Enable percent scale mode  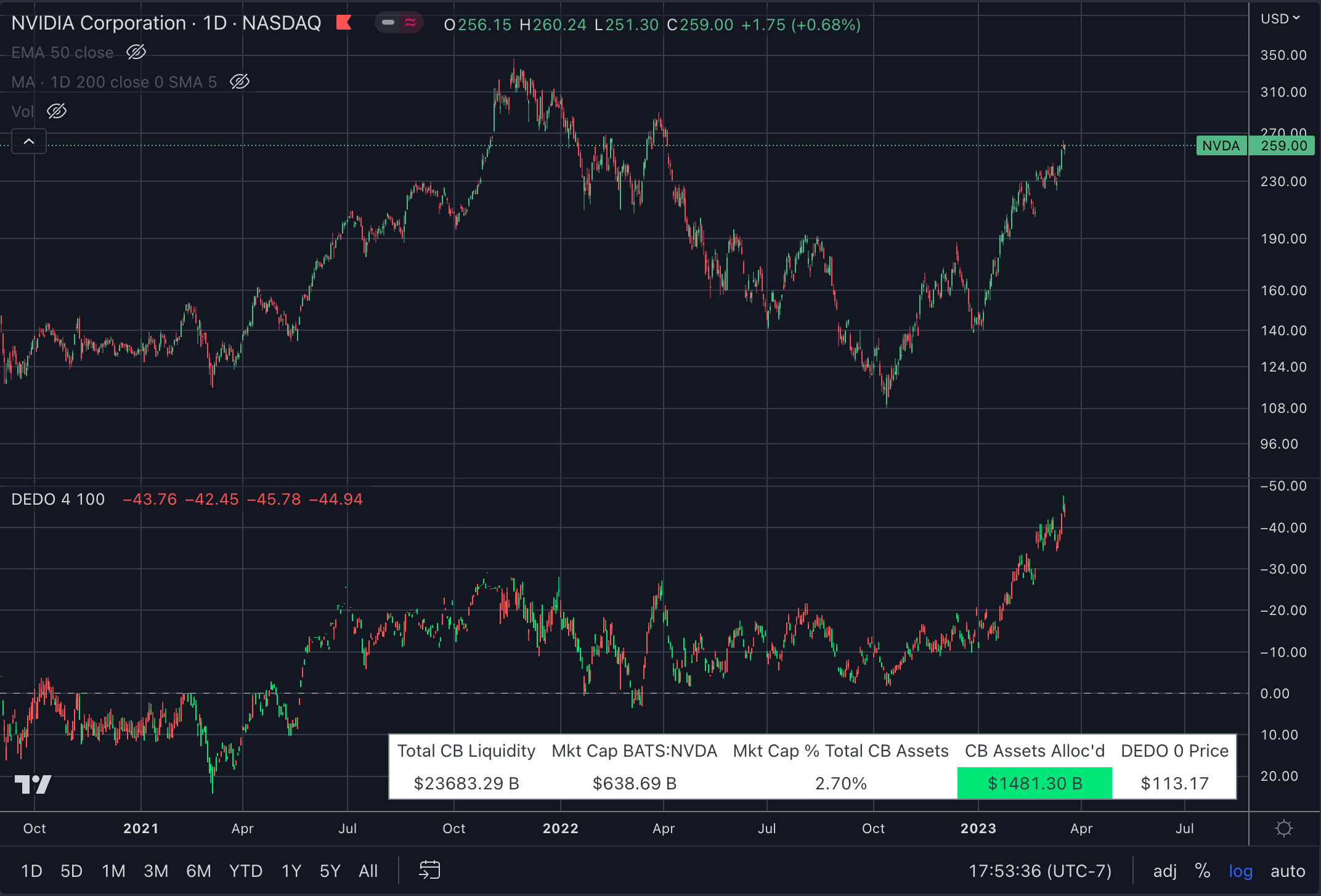point(1202,871)
